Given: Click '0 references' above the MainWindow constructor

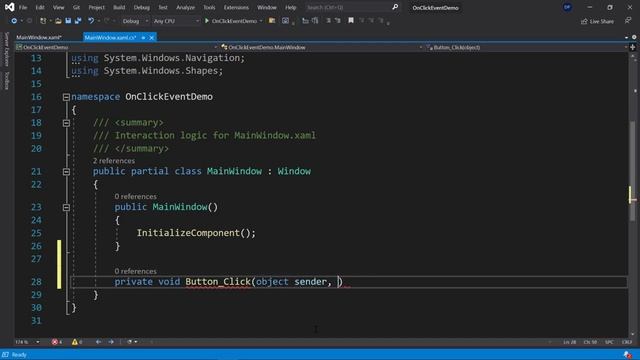Looking at the screenshot, I should [135, 196].
